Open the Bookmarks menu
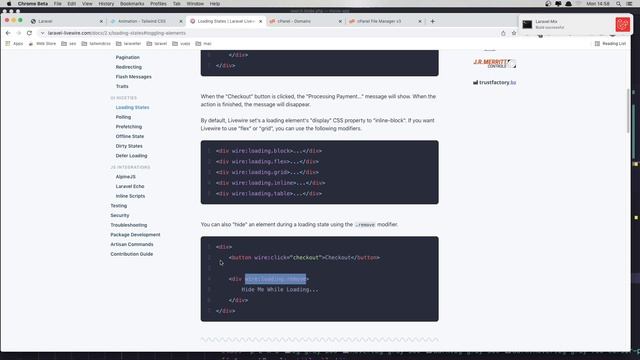 (x=132, y=4)
